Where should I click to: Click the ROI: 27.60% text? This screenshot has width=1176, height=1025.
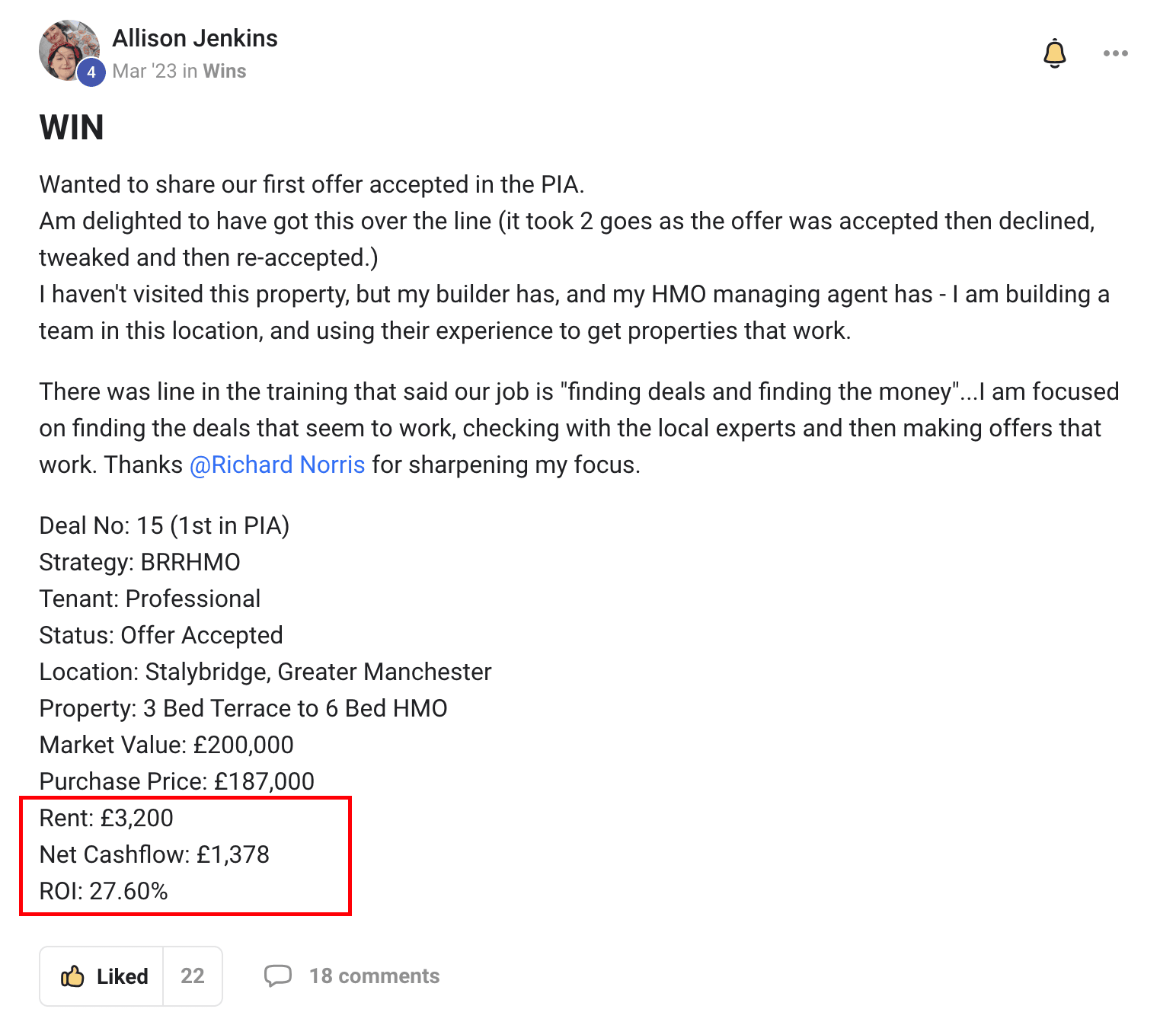[104, 891]
